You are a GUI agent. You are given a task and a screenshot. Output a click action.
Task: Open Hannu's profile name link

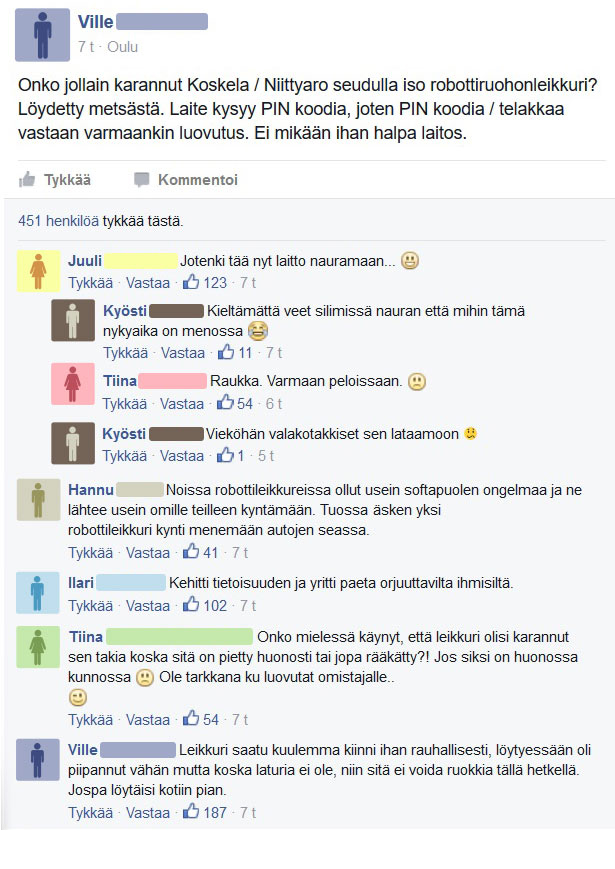click(x=91, y=489)
